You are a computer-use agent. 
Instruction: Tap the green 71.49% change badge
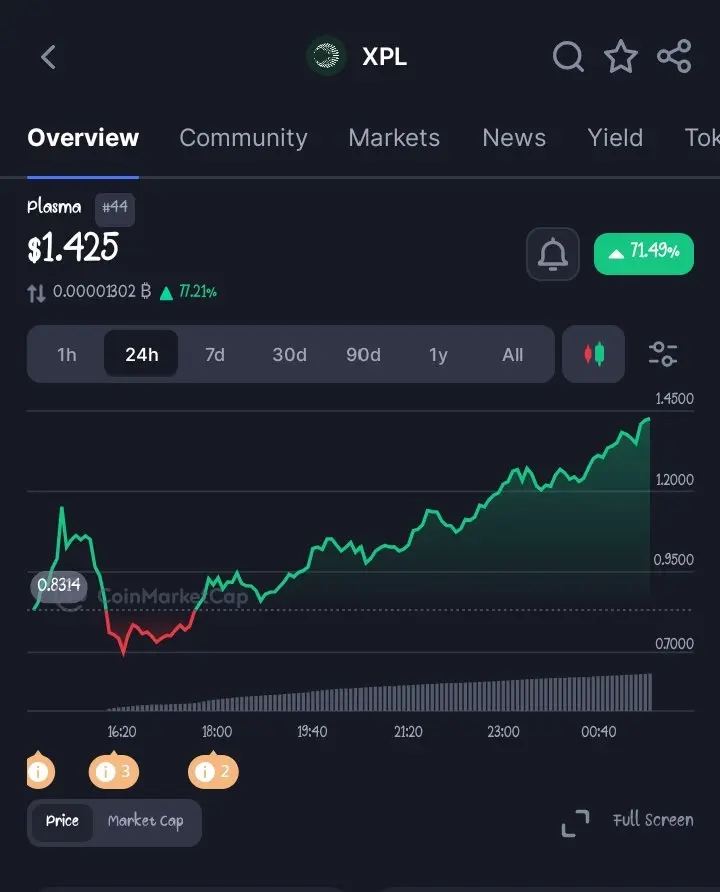[x=644, y=254]
